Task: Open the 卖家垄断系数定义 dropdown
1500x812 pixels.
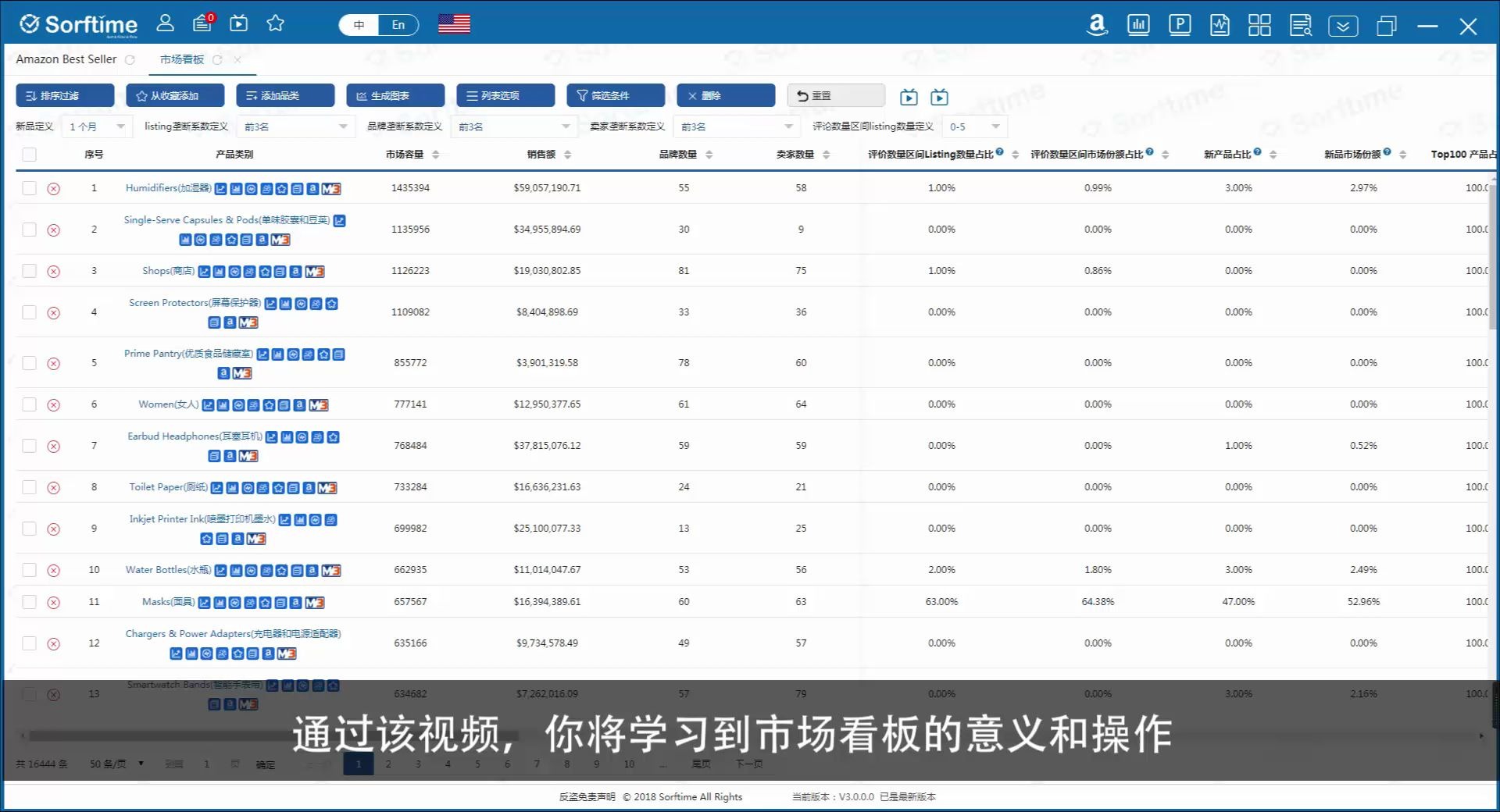Action: tap(736, 126)
